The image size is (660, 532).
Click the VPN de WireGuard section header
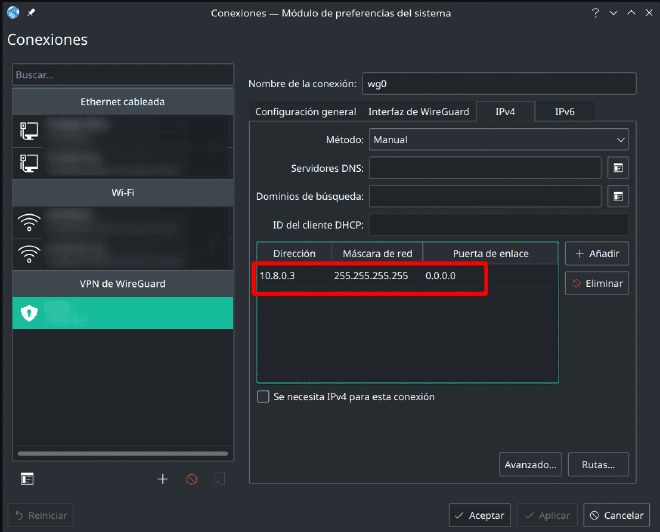[x=122, y=284]
